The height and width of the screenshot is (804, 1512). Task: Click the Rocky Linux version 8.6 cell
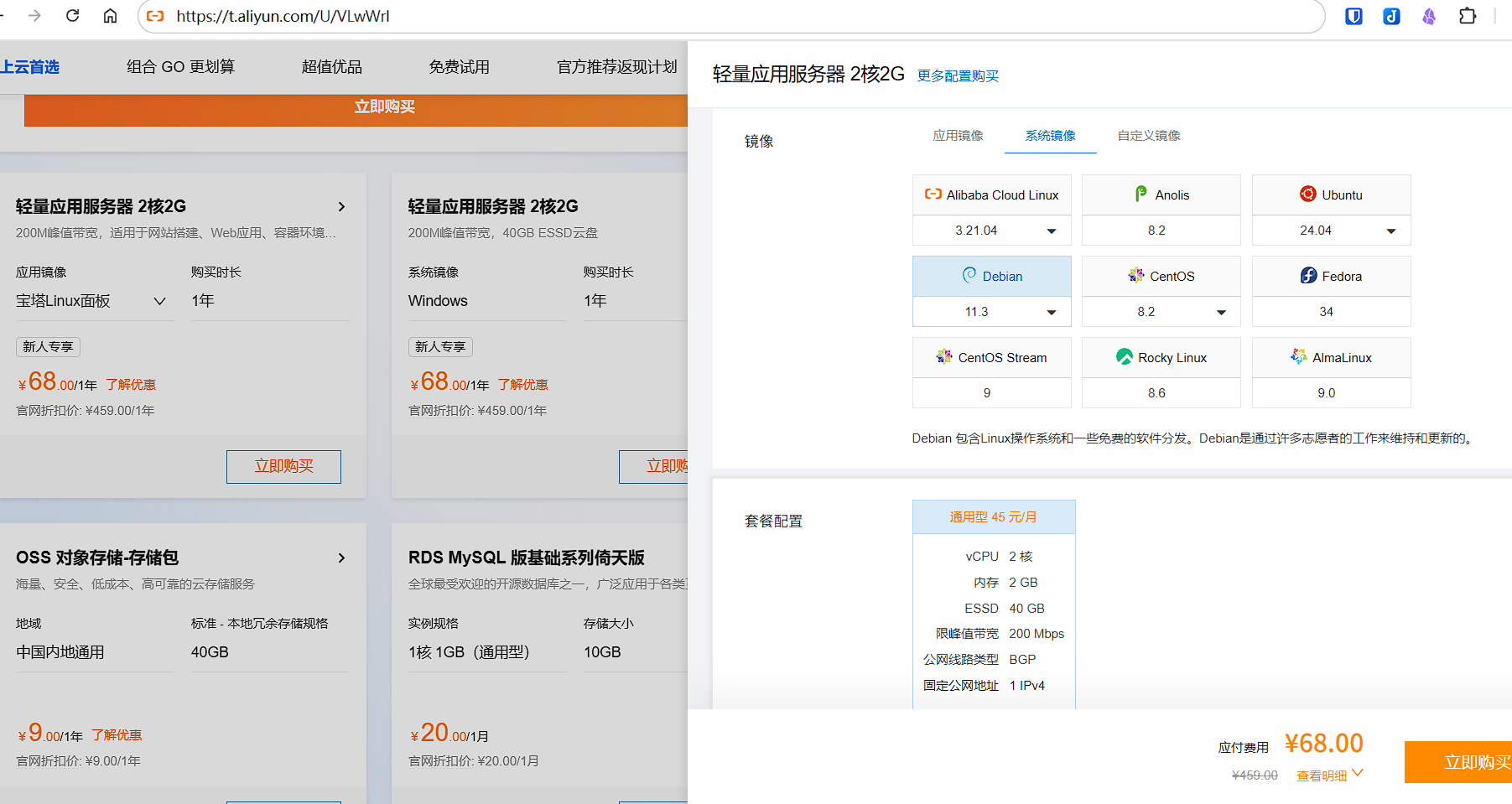coord(1161,393)
